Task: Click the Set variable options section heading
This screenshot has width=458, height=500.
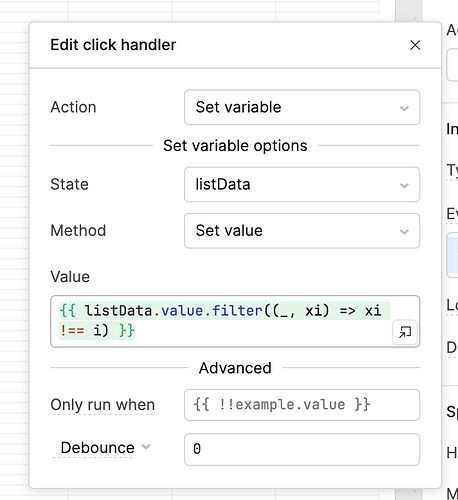Action: (x=235, y=146)
